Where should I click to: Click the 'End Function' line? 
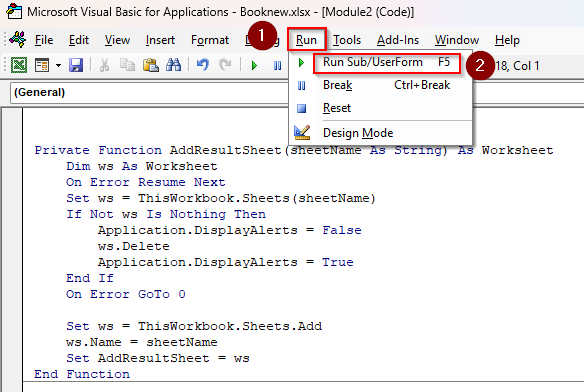pyautogui.click(x=82, y=374)
